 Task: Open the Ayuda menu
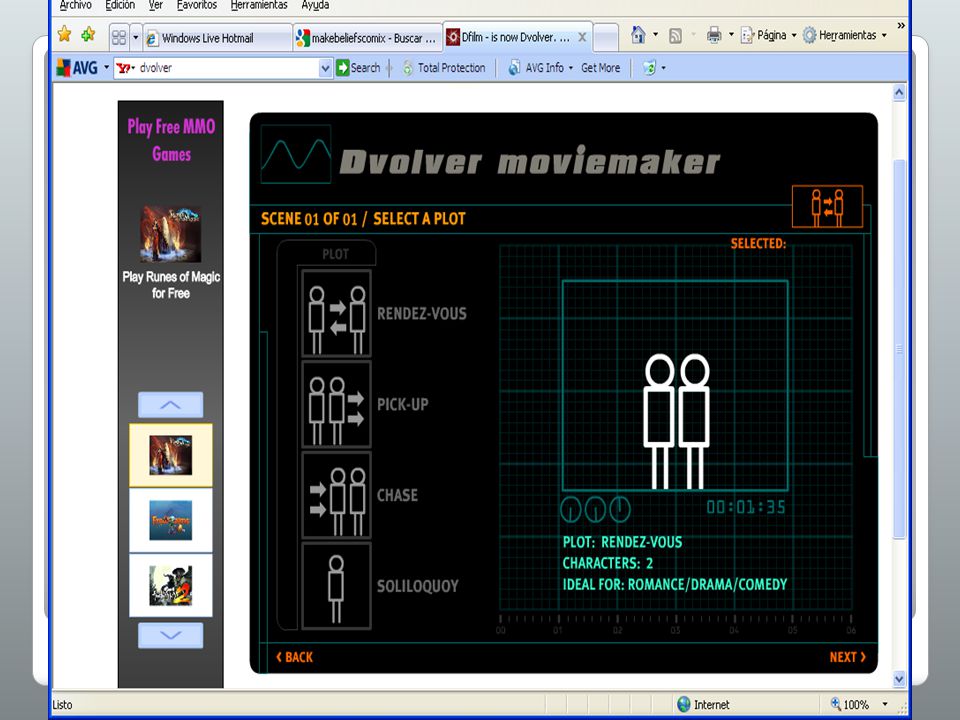[x=315, y=5]
